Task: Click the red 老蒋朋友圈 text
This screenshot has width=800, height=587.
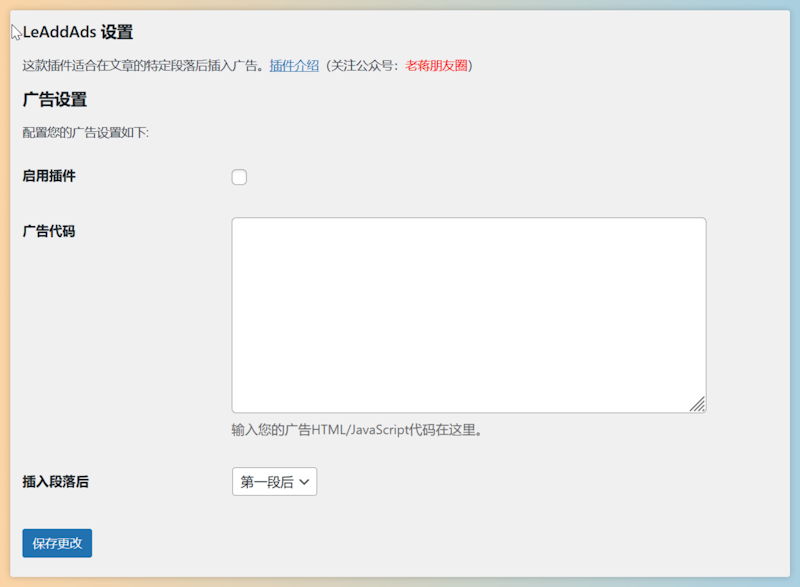Action: tap(437, 66)
